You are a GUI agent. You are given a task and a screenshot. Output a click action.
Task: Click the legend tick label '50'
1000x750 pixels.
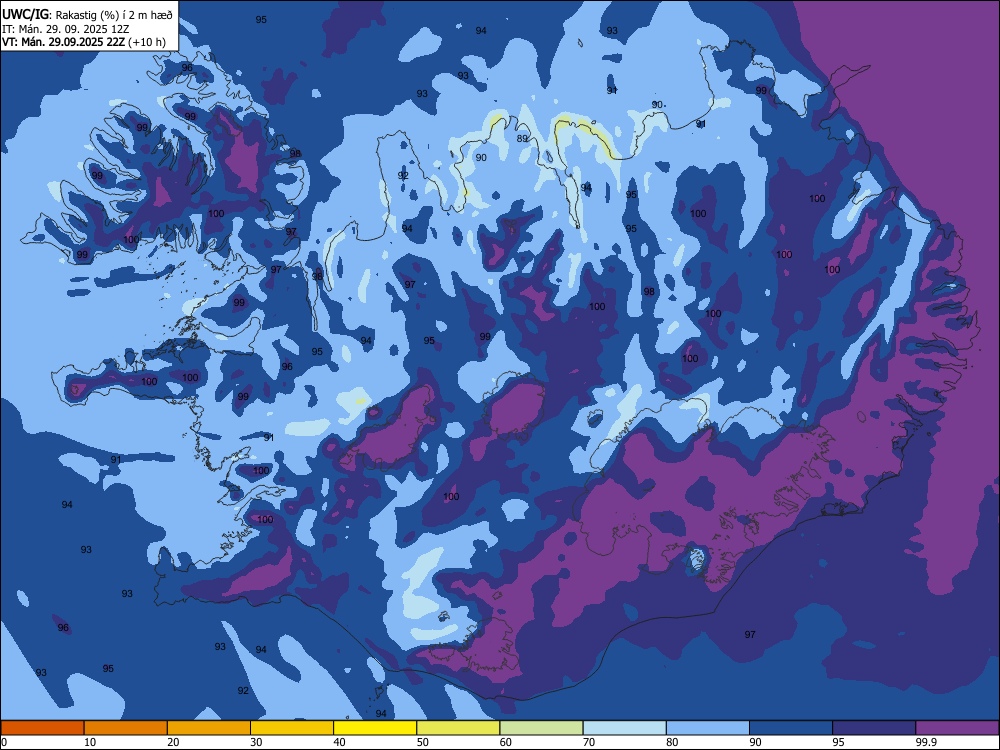click(x=422, y=742)
